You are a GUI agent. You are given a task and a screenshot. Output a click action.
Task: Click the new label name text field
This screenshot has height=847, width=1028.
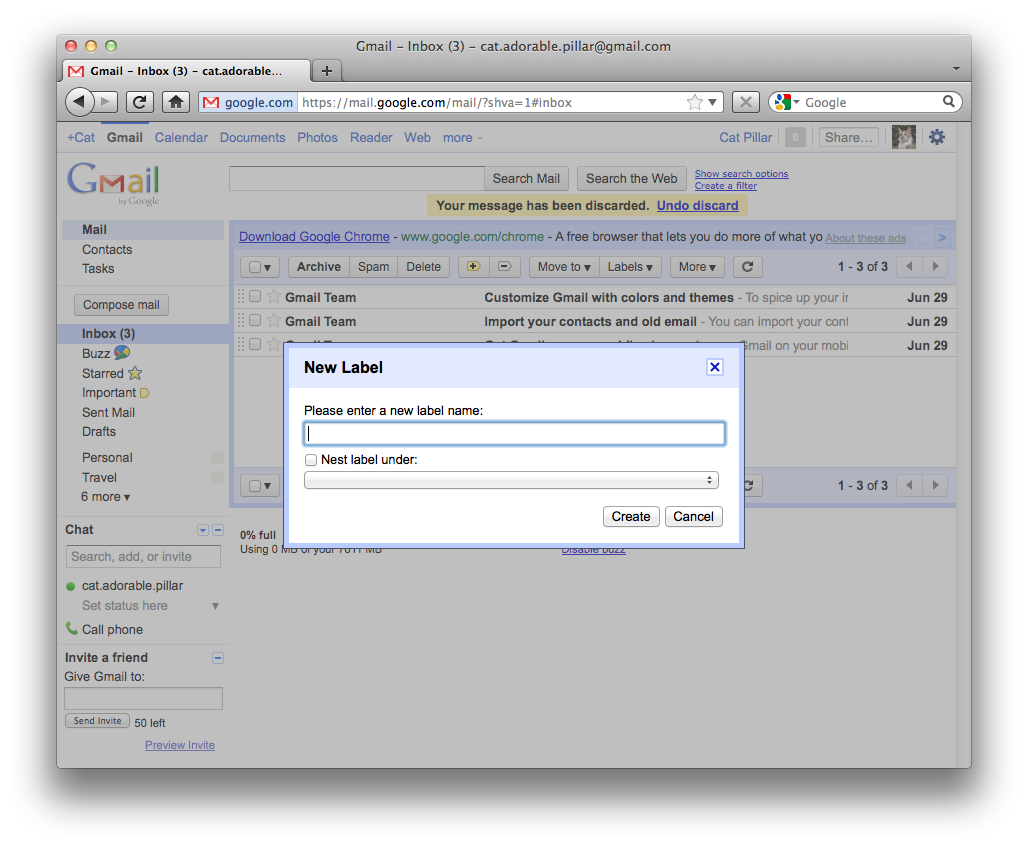tap(514, 434)
